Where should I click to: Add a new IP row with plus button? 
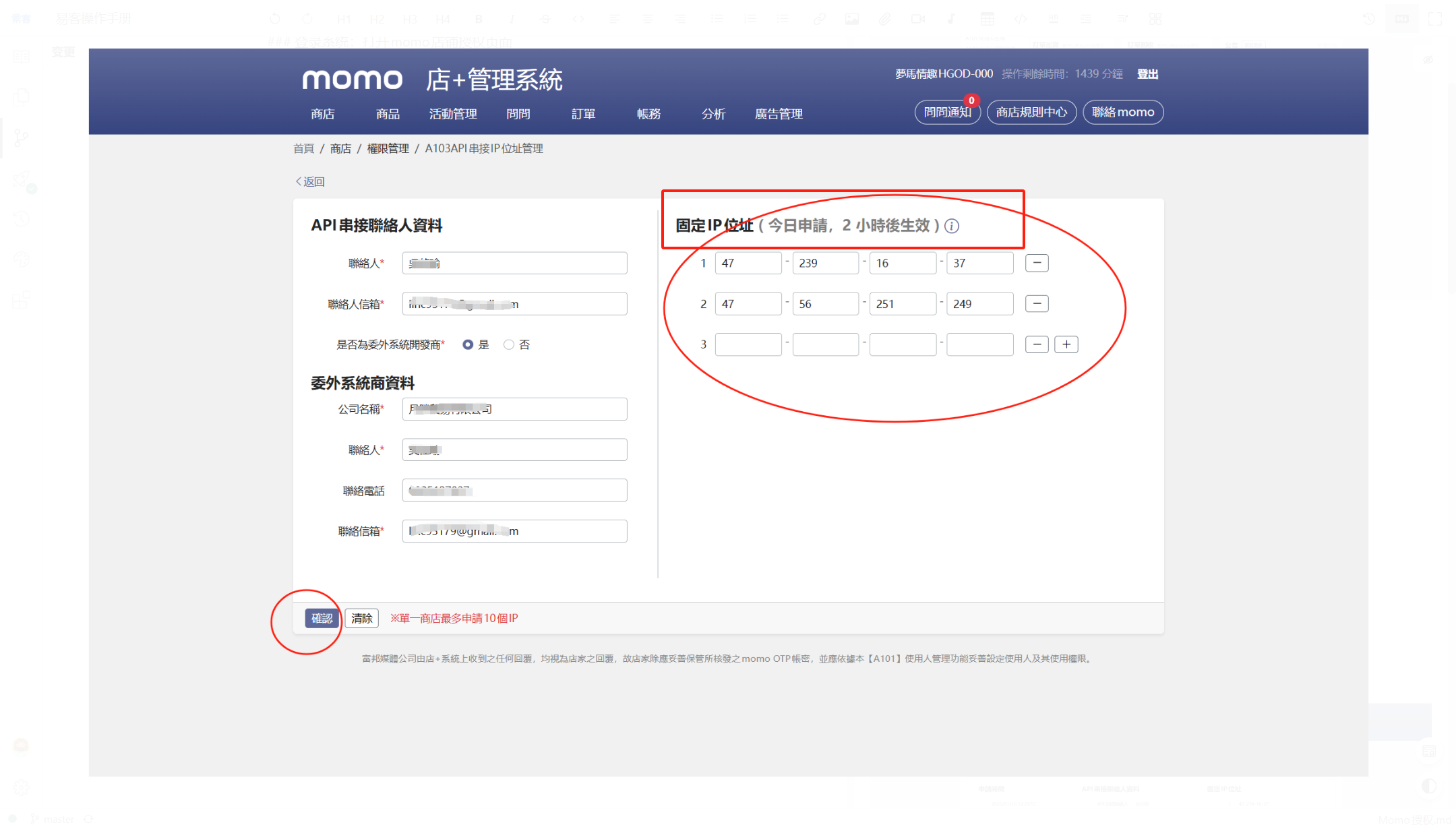pyautogui.click(x=1066, y=344)
